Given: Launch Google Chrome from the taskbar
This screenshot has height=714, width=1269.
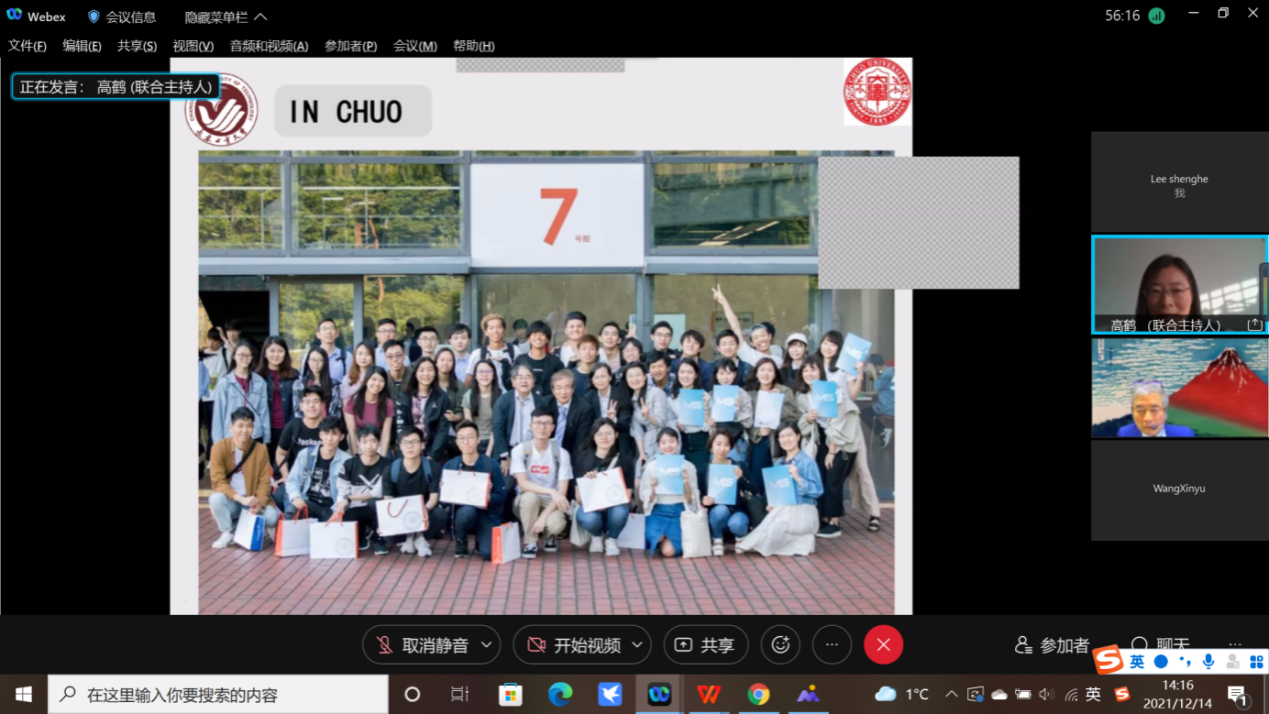Looking at the screenshot, I should pyautogui.click(x=759, y=694).
